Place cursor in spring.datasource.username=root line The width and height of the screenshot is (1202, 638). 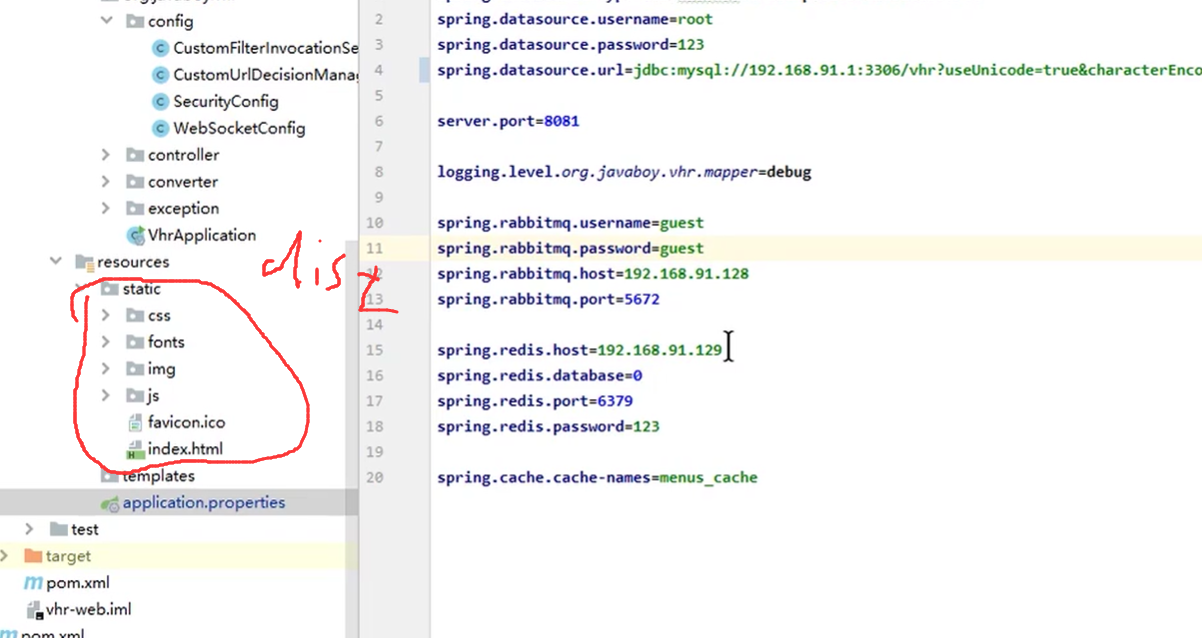pos(575,19)
